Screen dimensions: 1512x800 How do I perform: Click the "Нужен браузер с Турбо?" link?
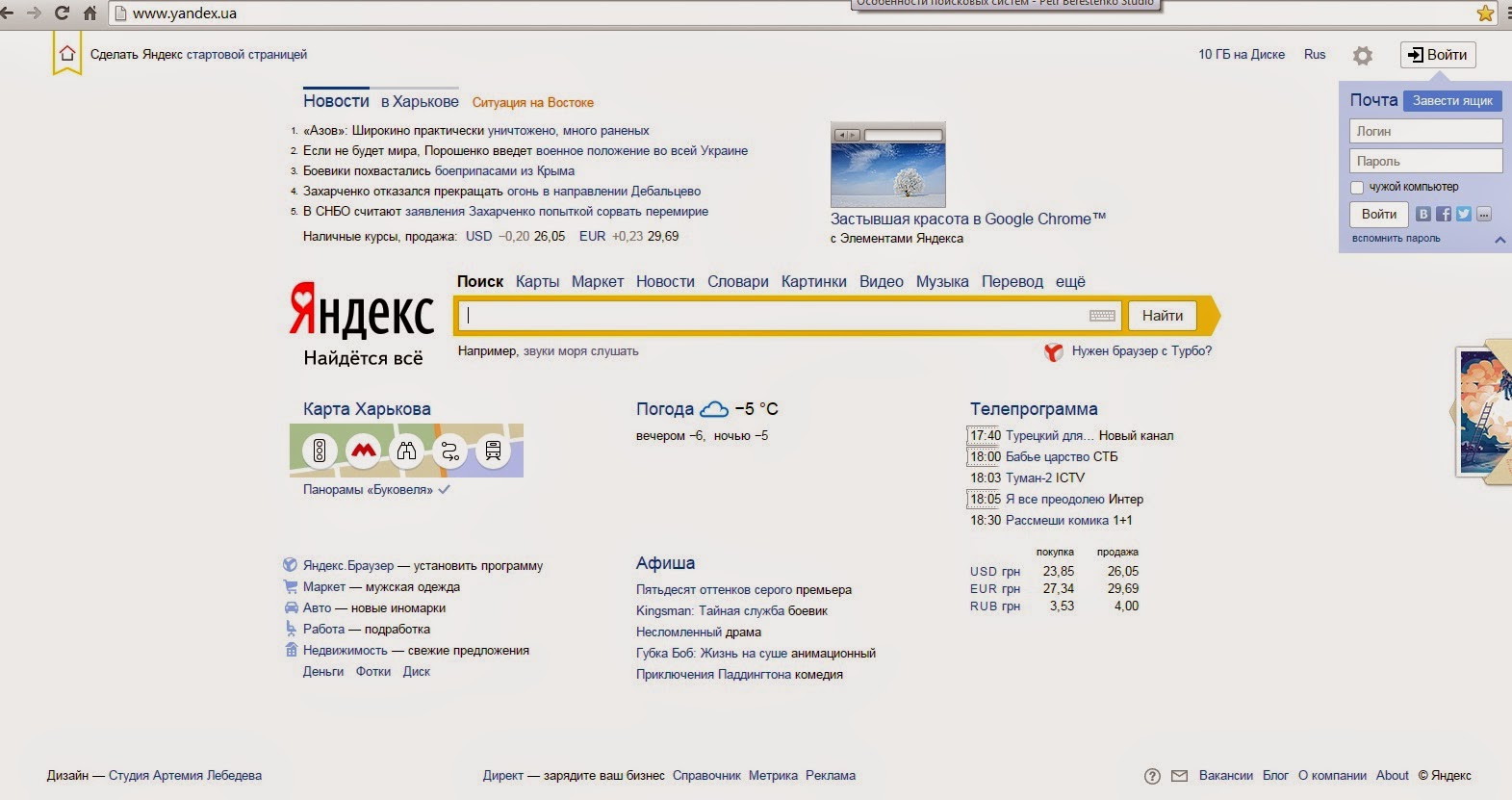(1141, 350)
